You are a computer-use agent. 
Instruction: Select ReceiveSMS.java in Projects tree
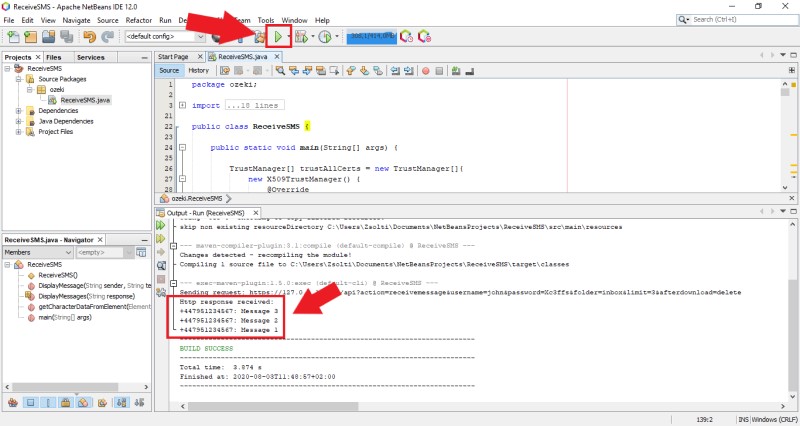[x=85, y=100]
